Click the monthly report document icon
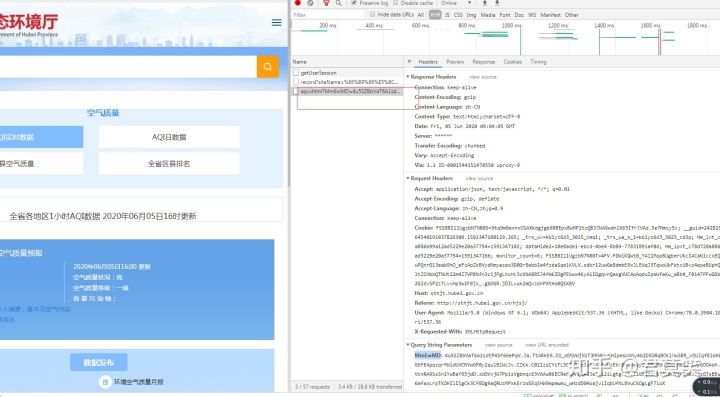720x397 pixels. point(105,382)
